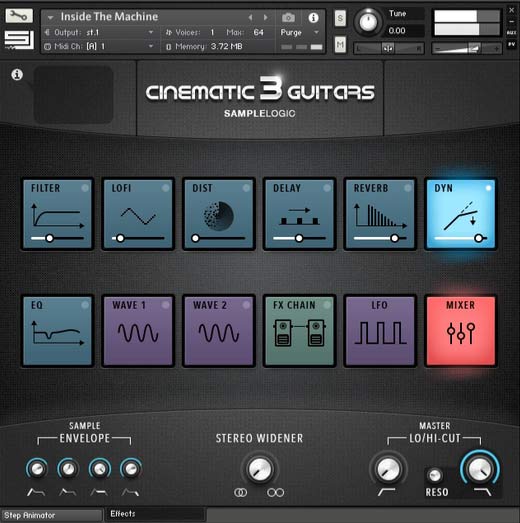This screenshot has width=520, height=523.
Task: Open the wrench instrument edit icon
Action: 19,16
